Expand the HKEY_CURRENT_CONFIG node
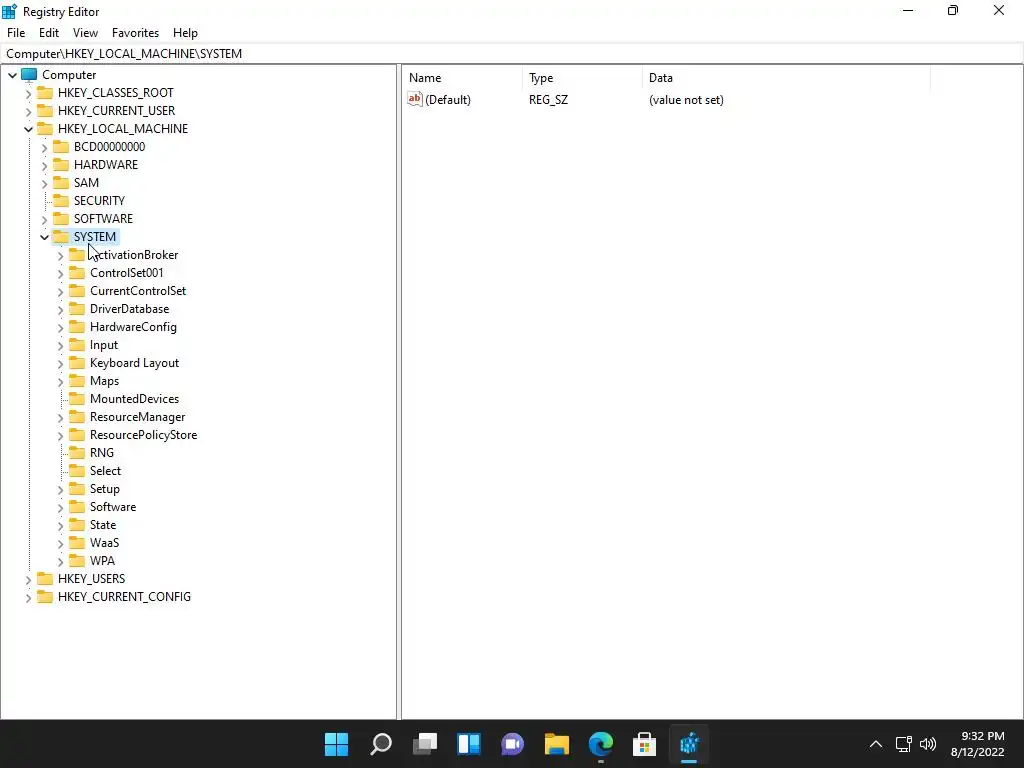The image size is (1024, 768). pos(28,597)
